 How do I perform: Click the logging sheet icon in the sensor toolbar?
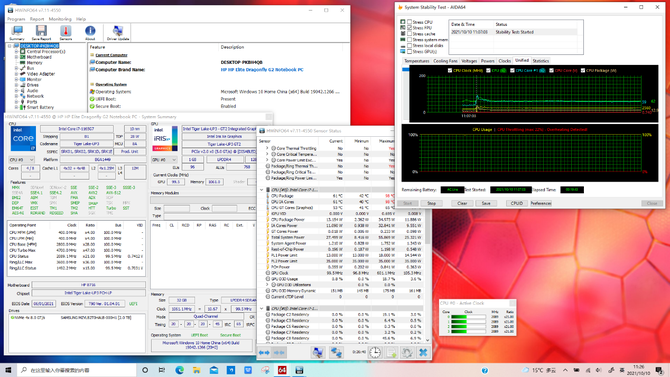[391, 352]
